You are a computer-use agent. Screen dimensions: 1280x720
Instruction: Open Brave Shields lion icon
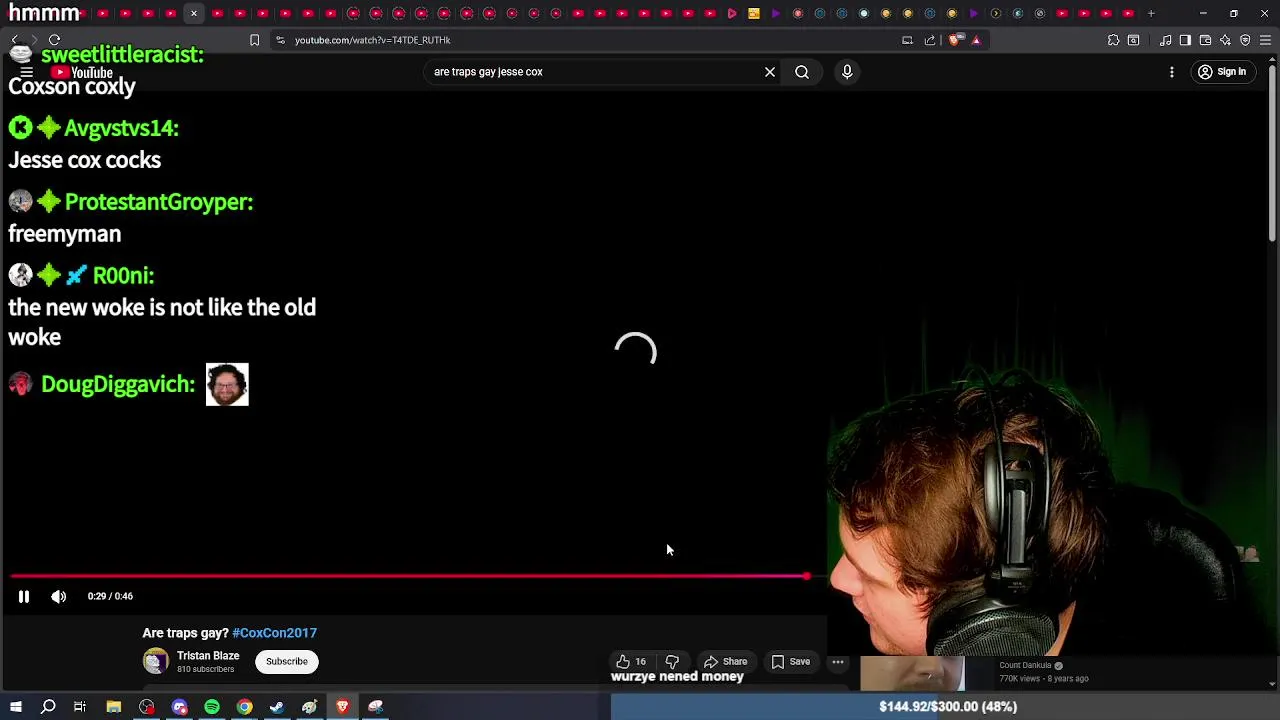955,40
